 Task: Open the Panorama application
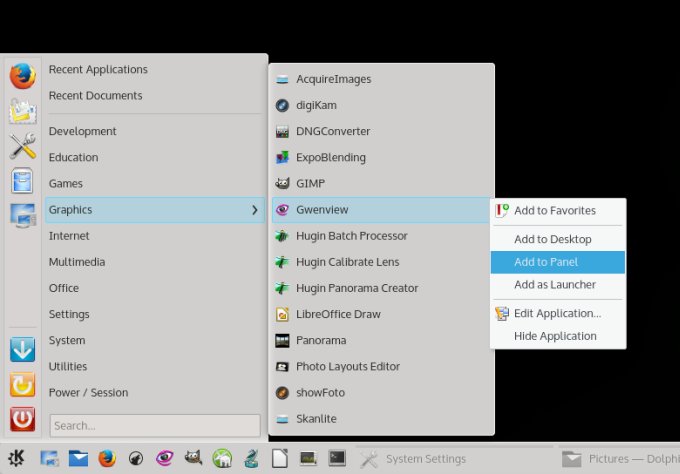click(x=381, y=340)
